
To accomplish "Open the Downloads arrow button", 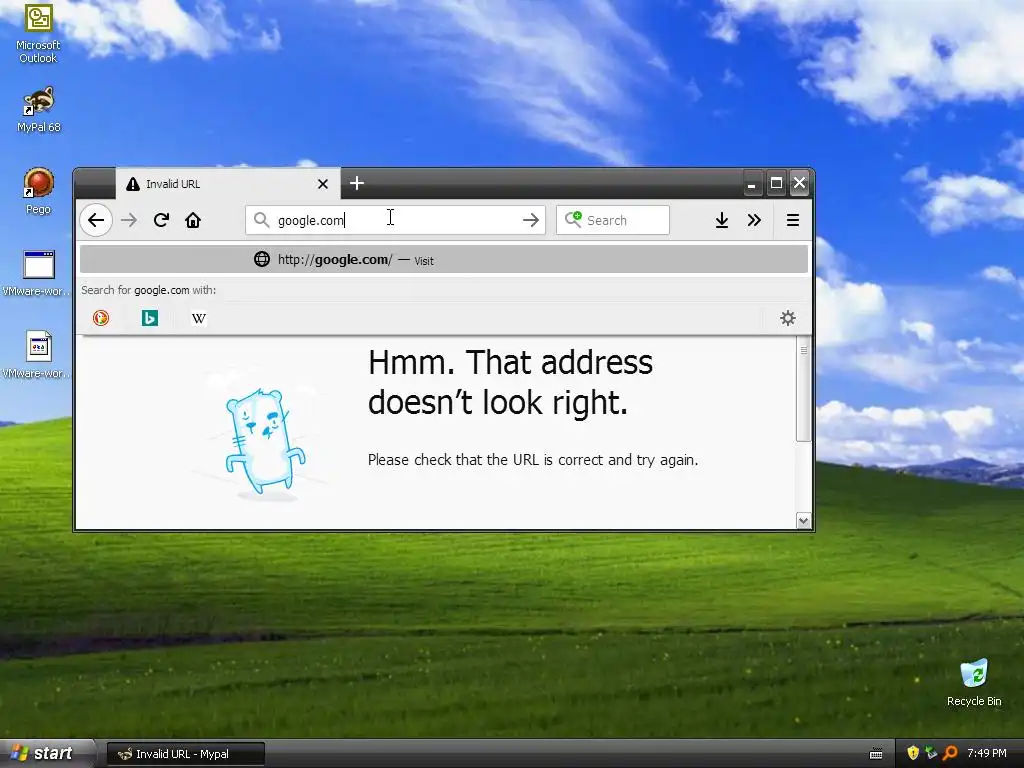I will pyautogui.click(x=722, y=220).
